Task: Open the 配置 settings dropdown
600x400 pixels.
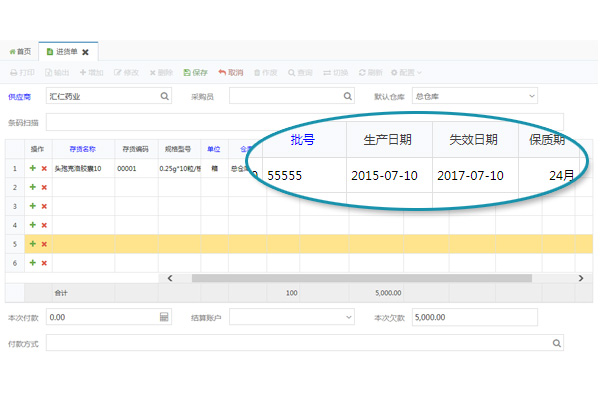Action: point(406,72)
